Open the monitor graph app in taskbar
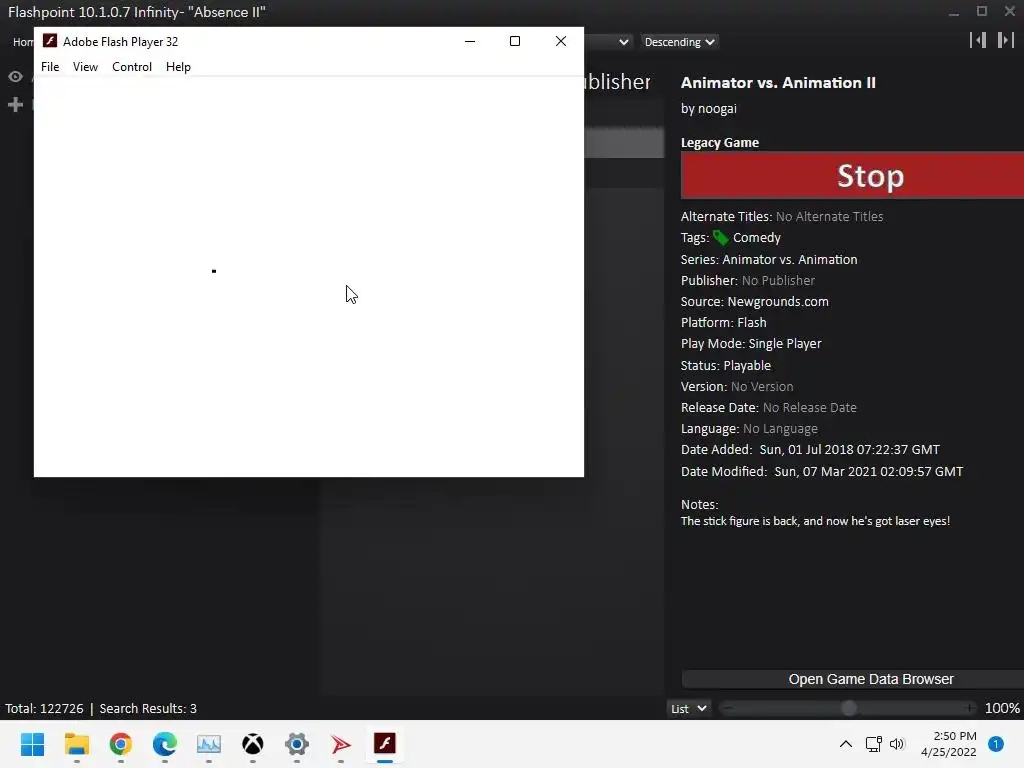 [208, 744]
